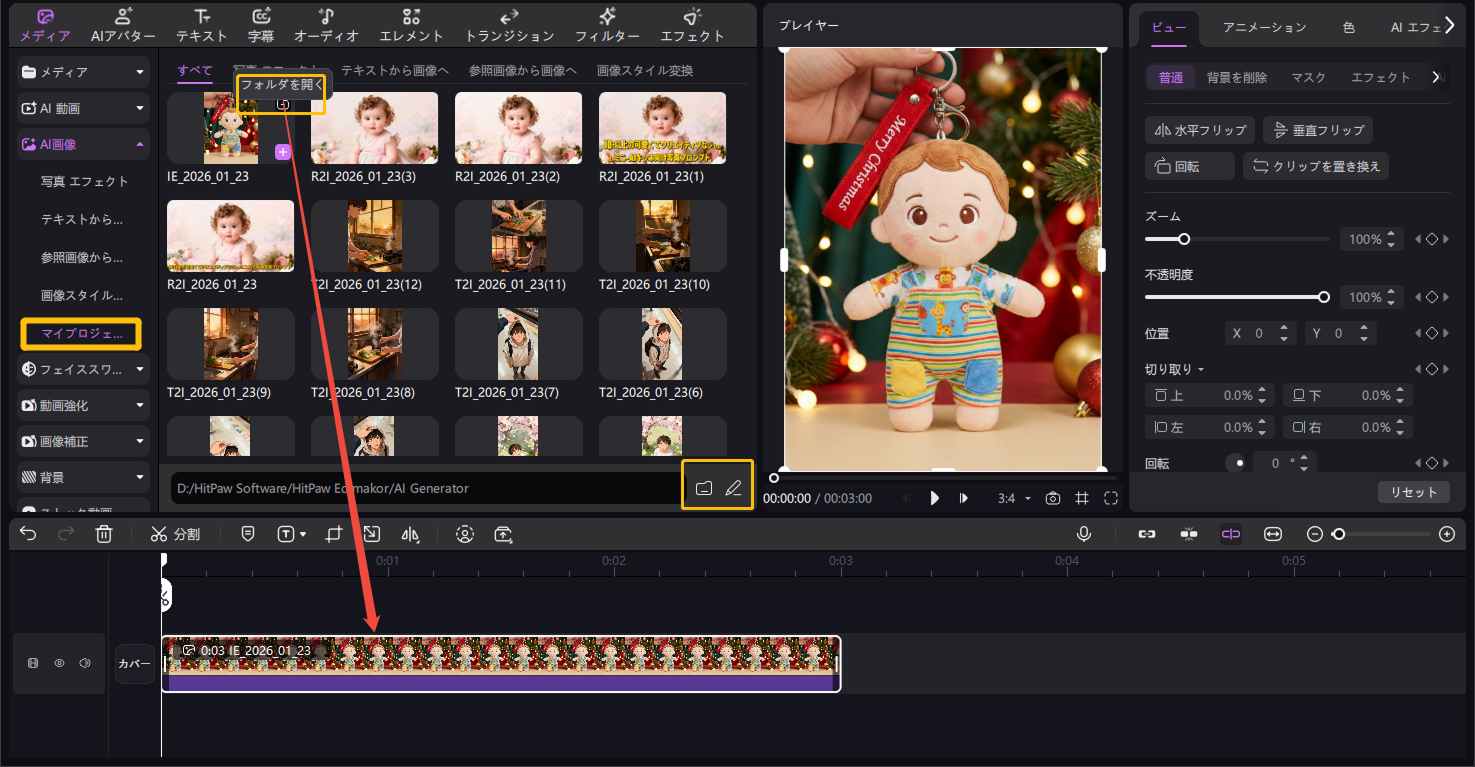This screenshot has height=767, width=1475.
Task: Select the crop tool in timeline toolbar
Action: click(334, 534)
